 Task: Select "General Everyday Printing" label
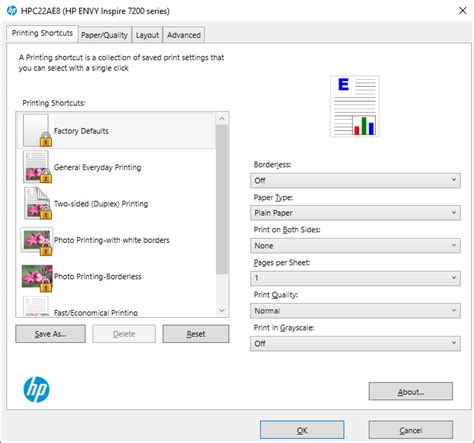click(x=97, y=167)
